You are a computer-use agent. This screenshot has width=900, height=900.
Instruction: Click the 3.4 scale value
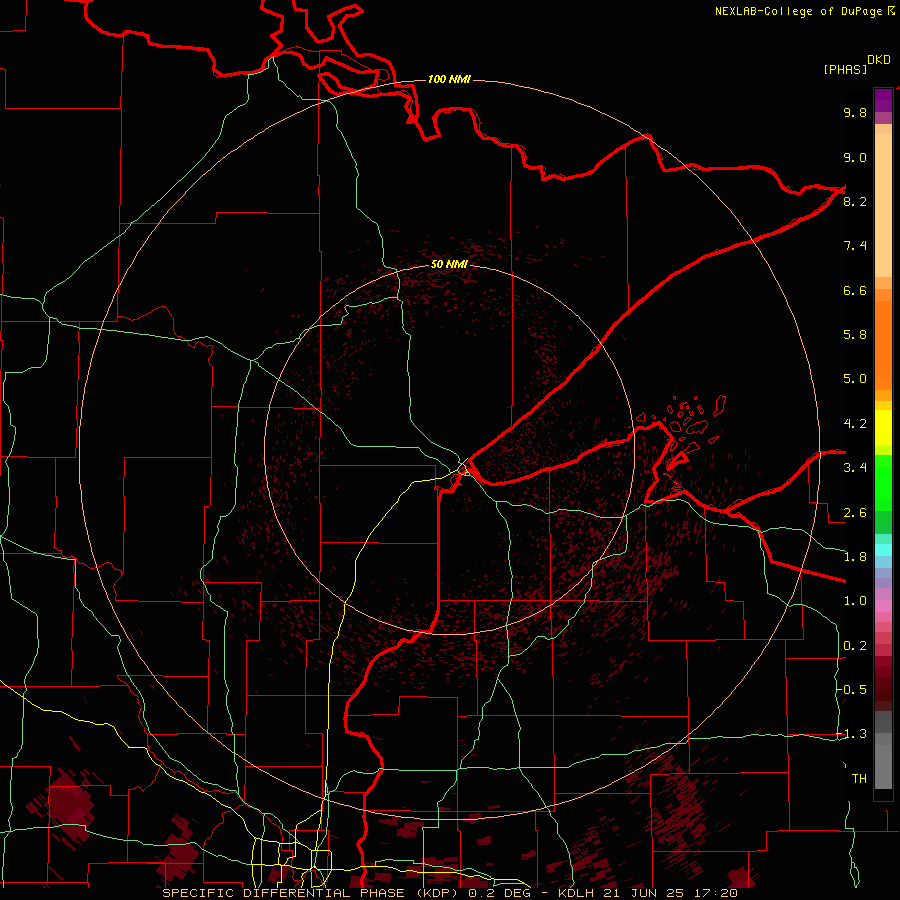click(855, 468)
